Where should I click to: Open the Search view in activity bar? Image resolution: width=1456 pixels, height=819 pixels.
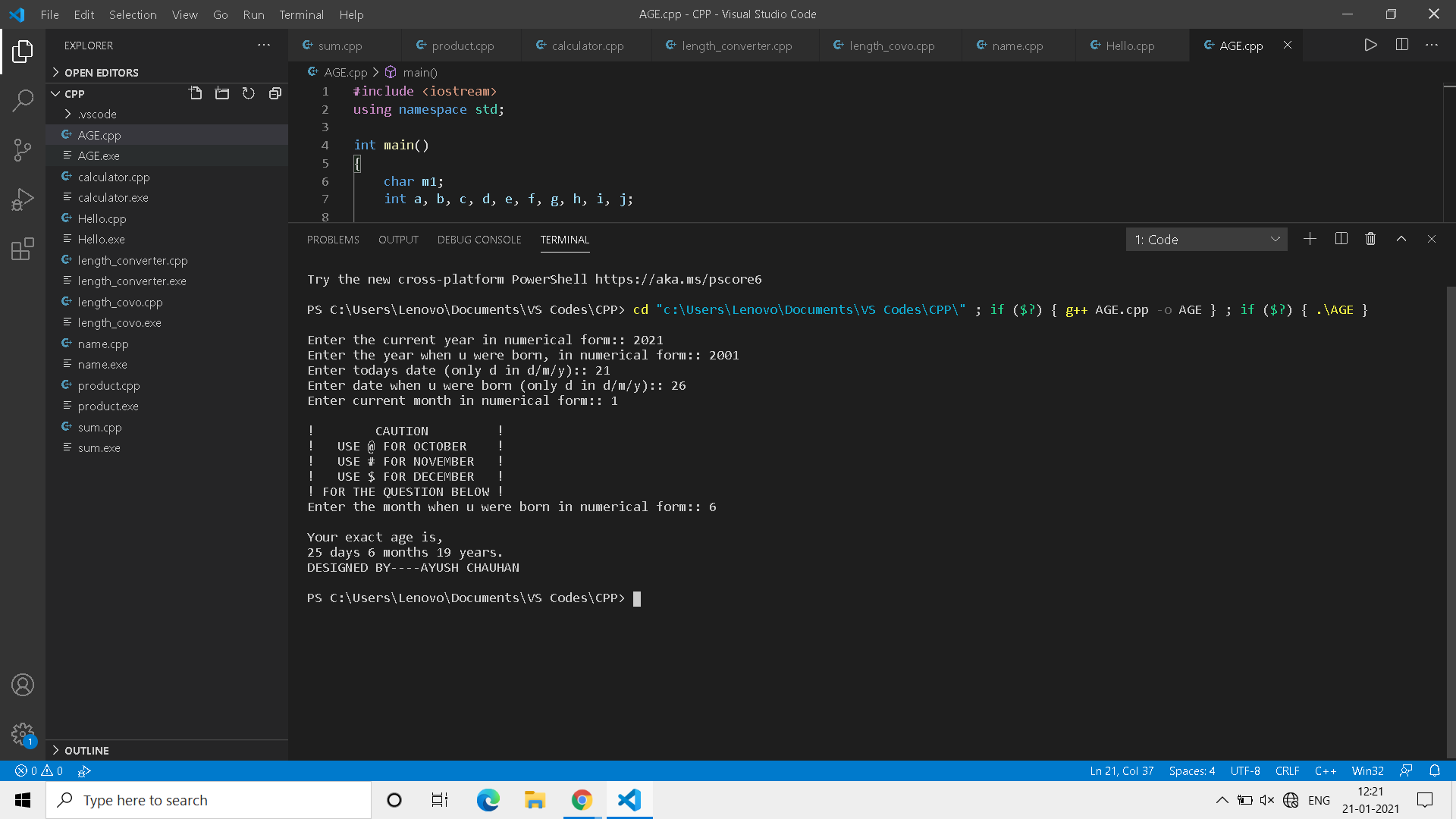(23, 100)
